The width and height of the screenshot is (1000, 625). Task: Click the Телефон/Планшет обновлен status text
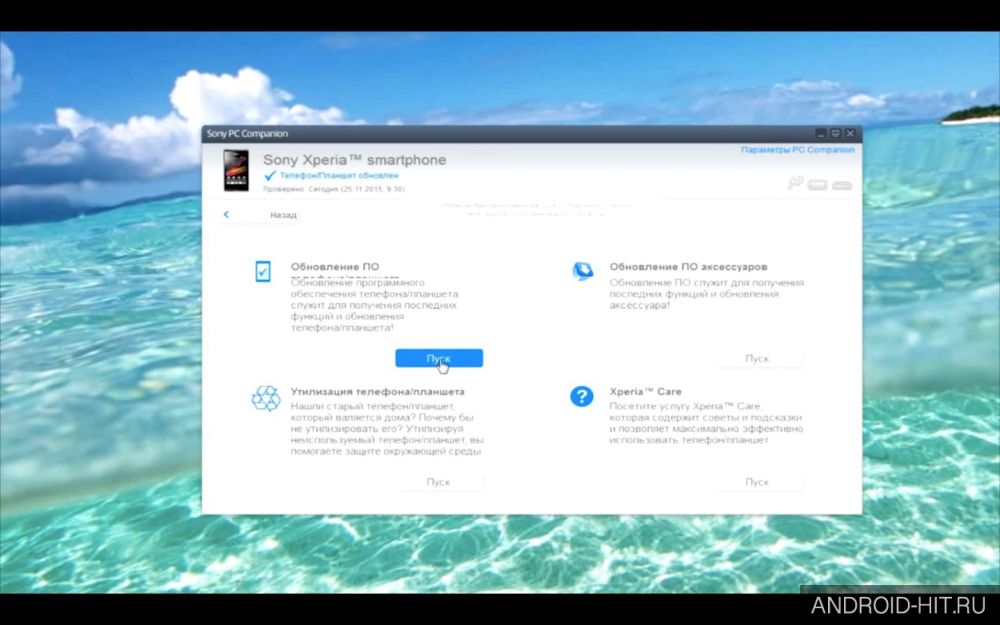click(339, 175)
